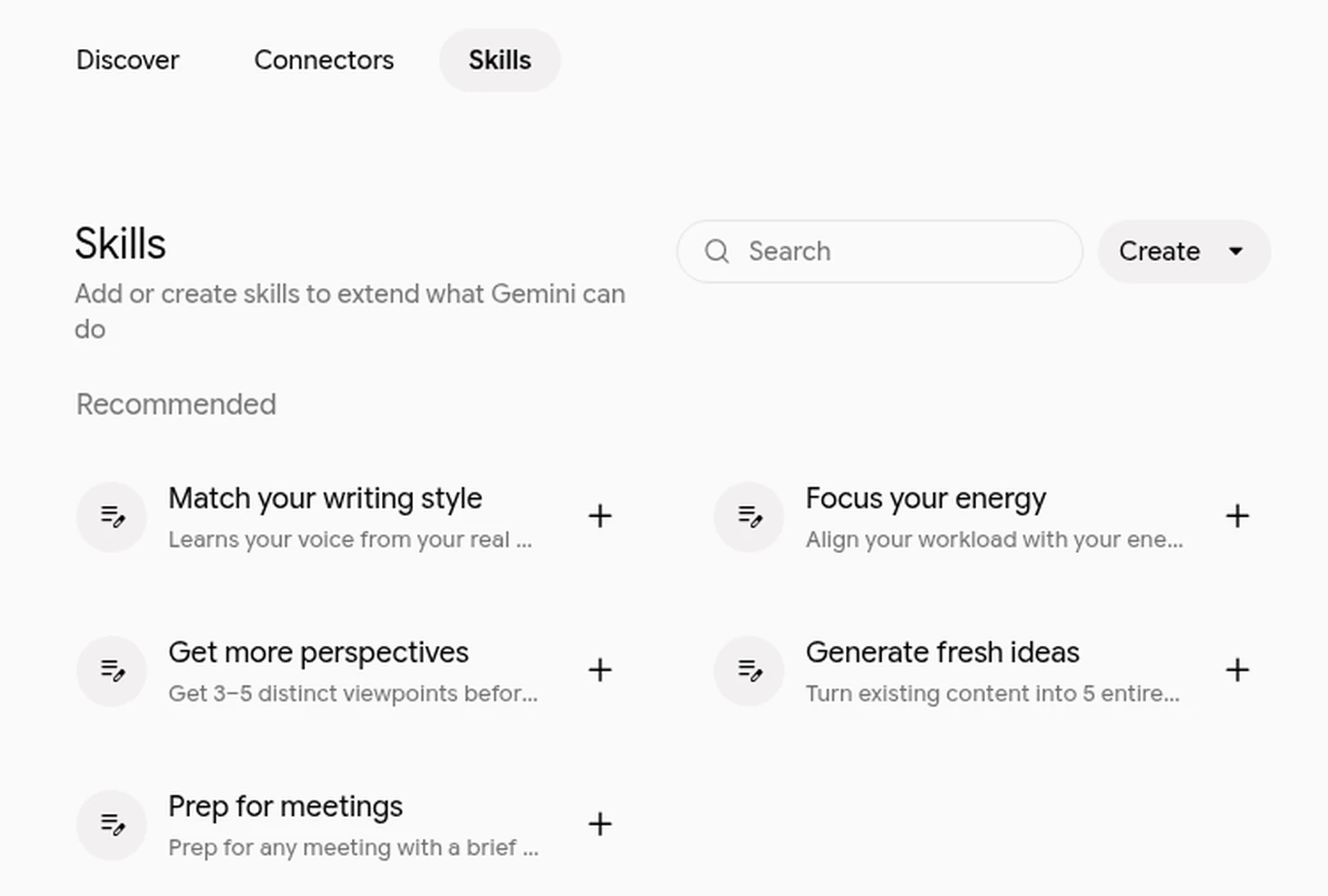Click the Generate fresh ideas skill icon
The height and width of the screenshot is (896, 1328).
coord(749,670)
